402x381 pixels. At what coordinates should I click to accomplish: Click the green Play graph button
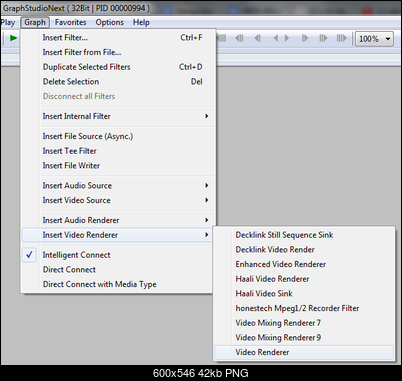[x=13, y=38]
